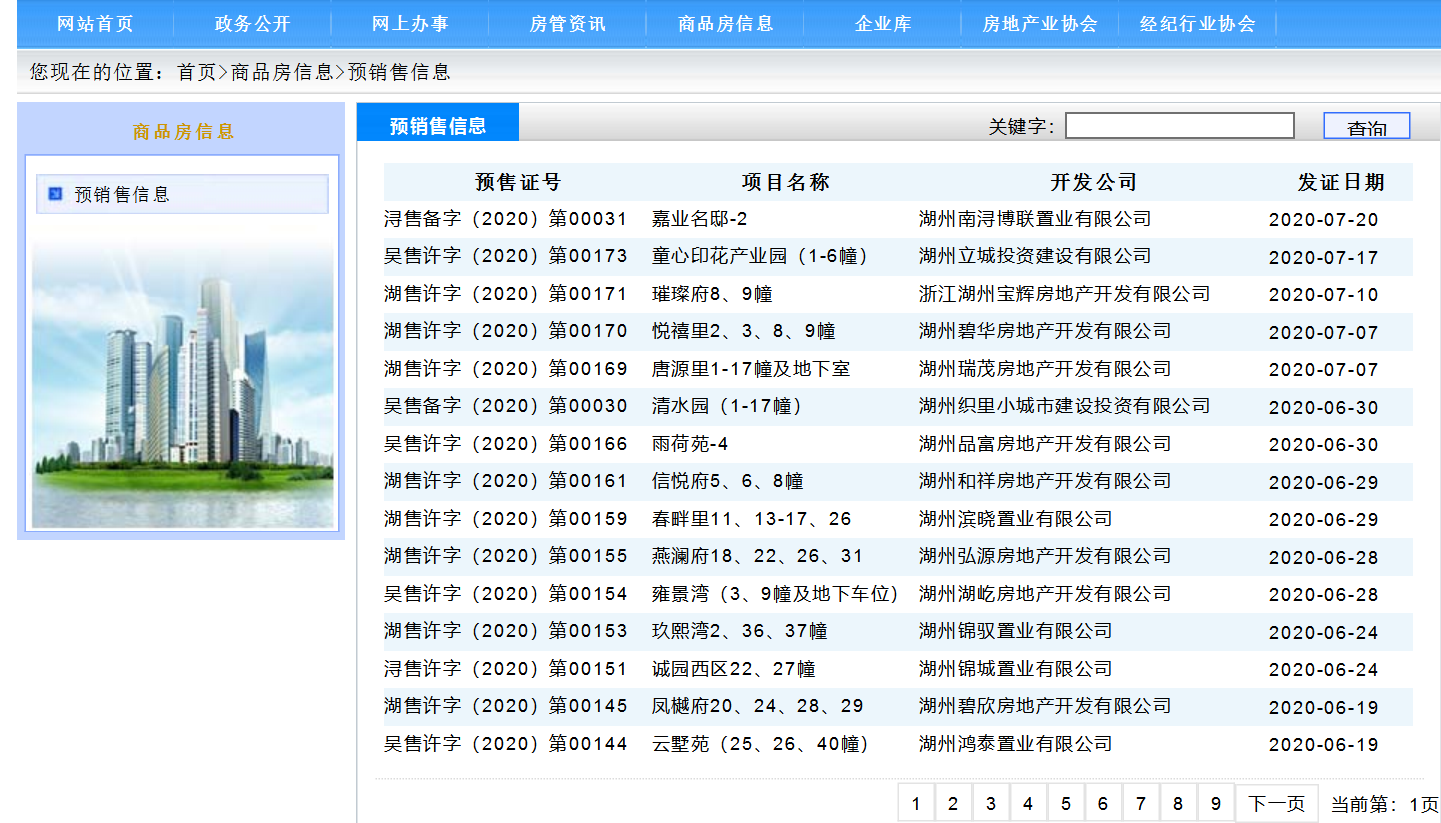Go to page 6 in pagination

click(1103, 803)
